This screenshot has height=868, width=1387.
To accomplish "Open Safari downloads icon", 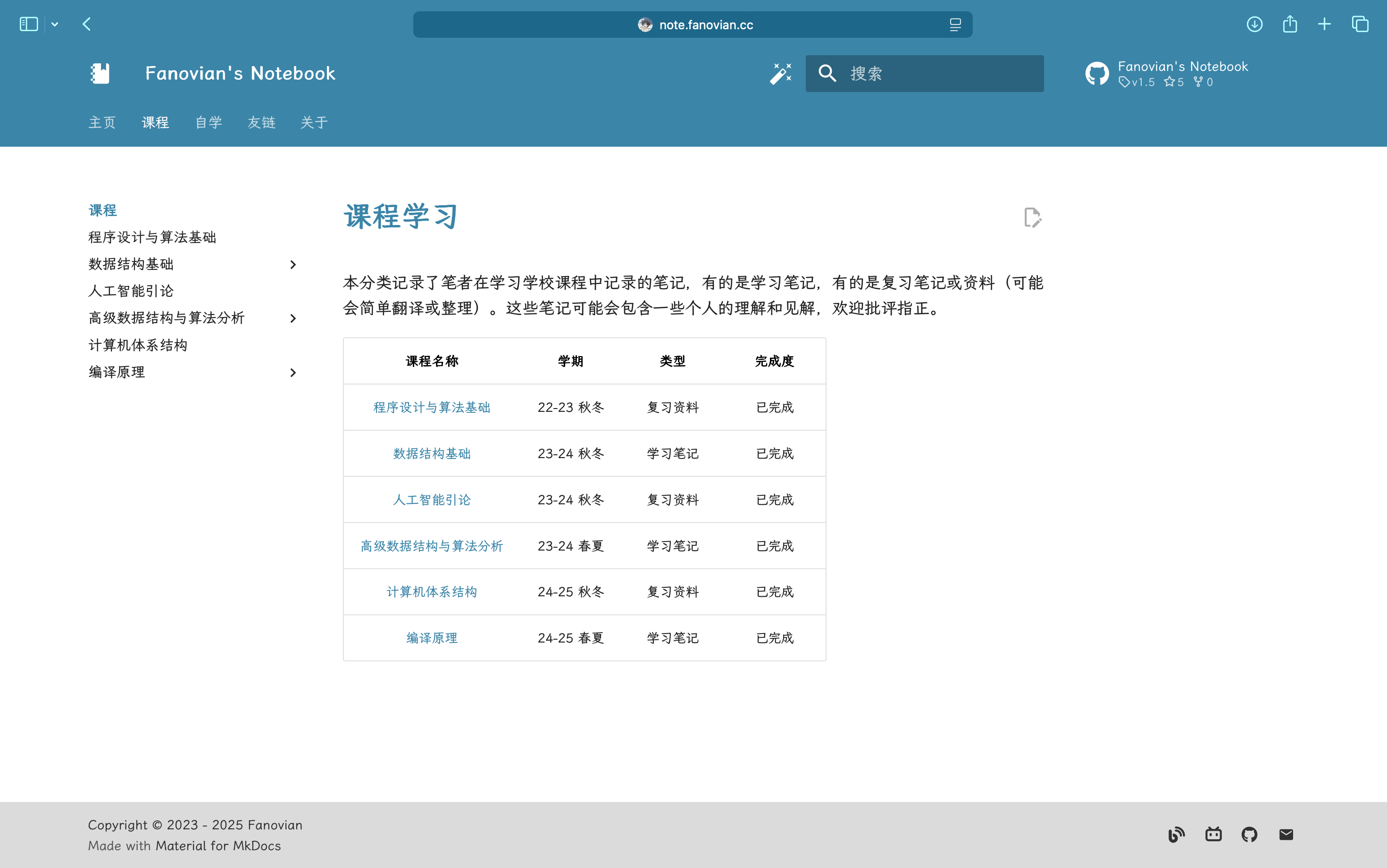I will [1254, 24].
